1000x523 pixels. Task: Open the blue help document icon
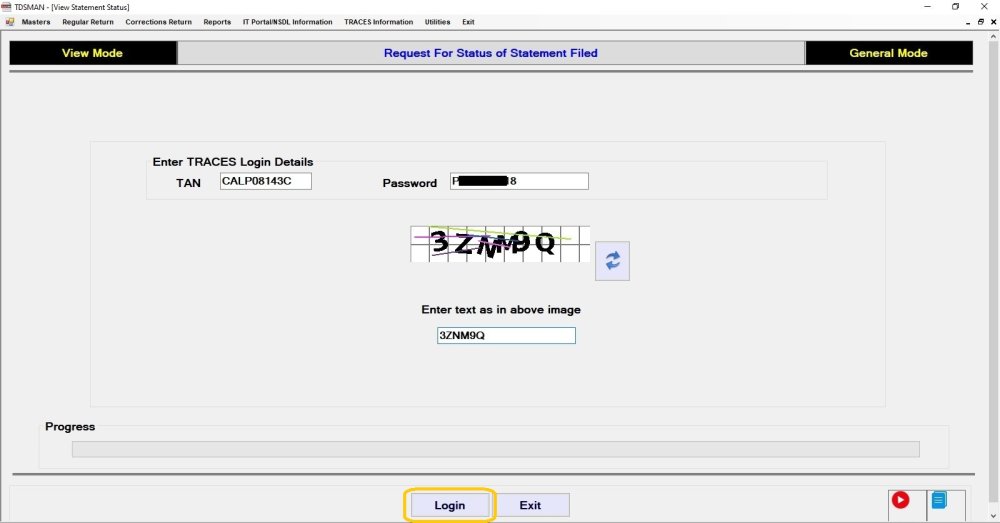coord(939,500)
